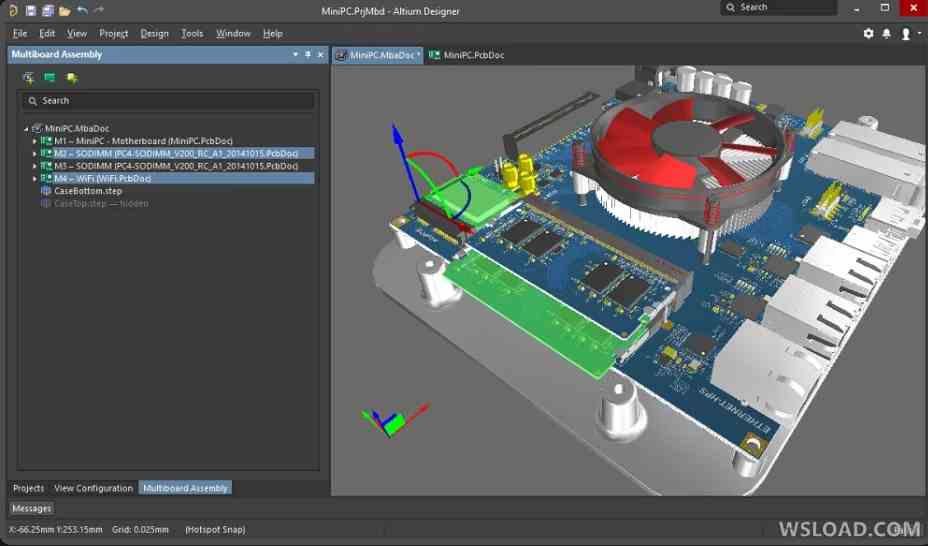Open the Tools menu

[x=192, y=34]
